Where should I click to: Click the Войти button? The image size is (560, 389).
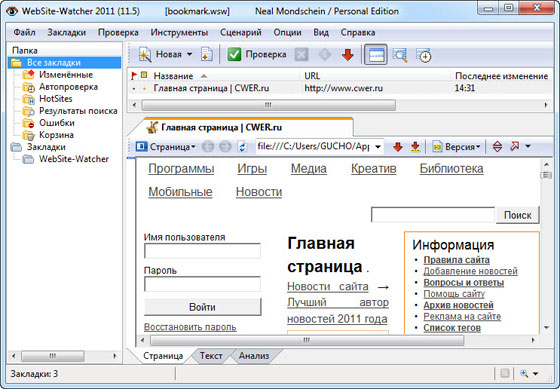click(x=202, y=307)
